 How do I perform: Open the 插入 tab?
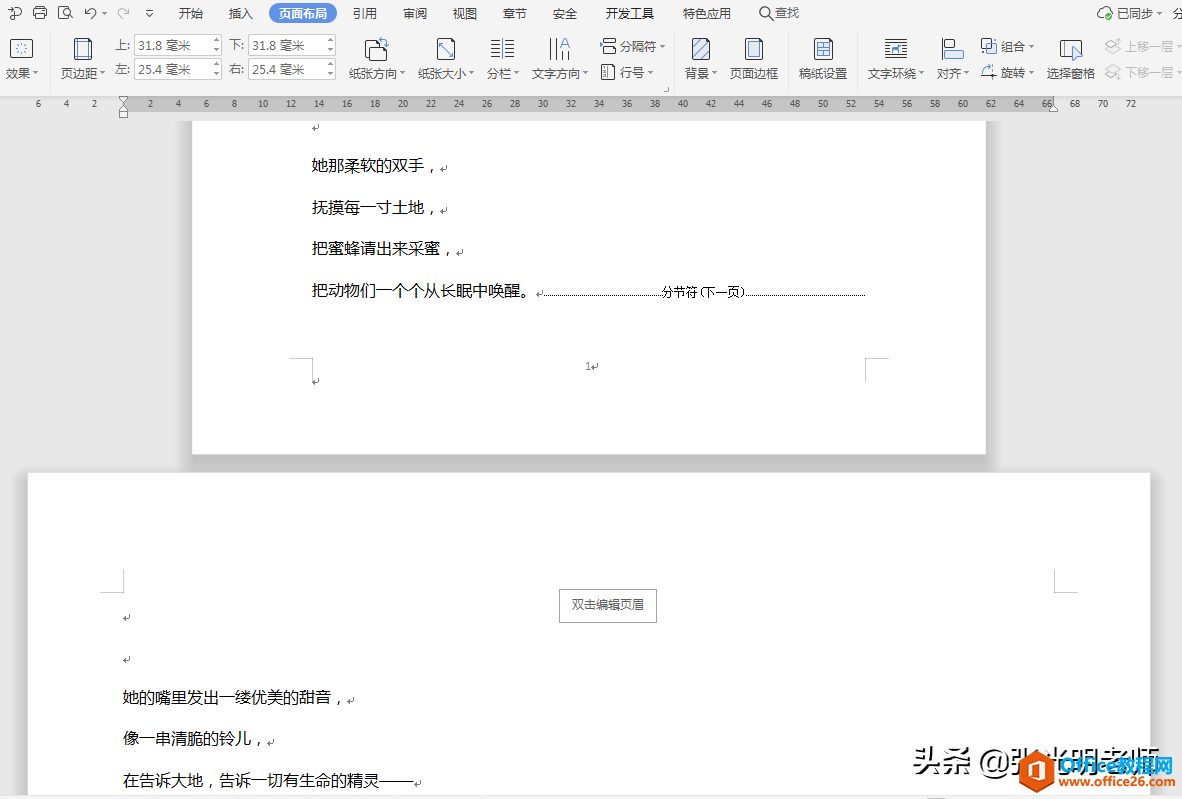[240, 14]
